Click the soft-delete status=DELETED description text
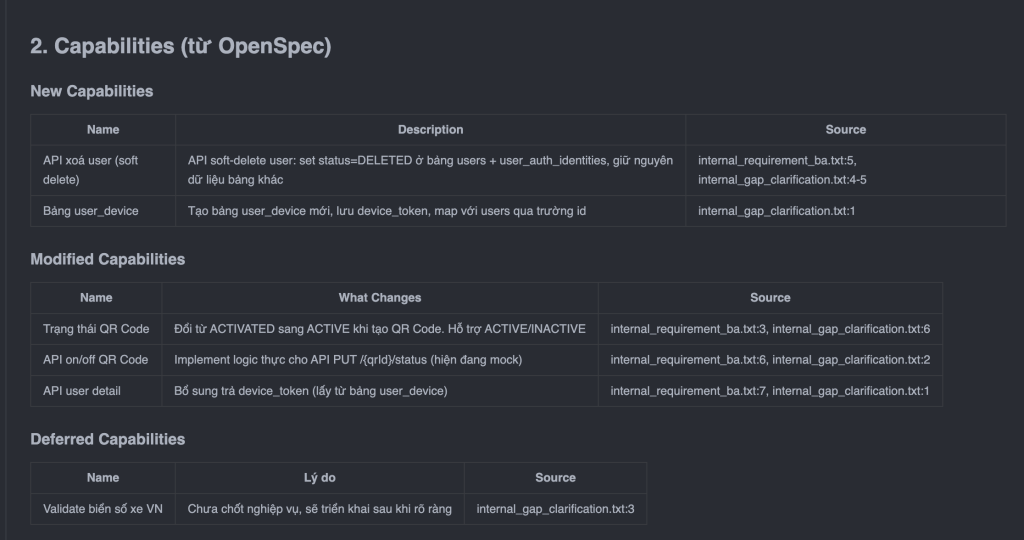 430,170
